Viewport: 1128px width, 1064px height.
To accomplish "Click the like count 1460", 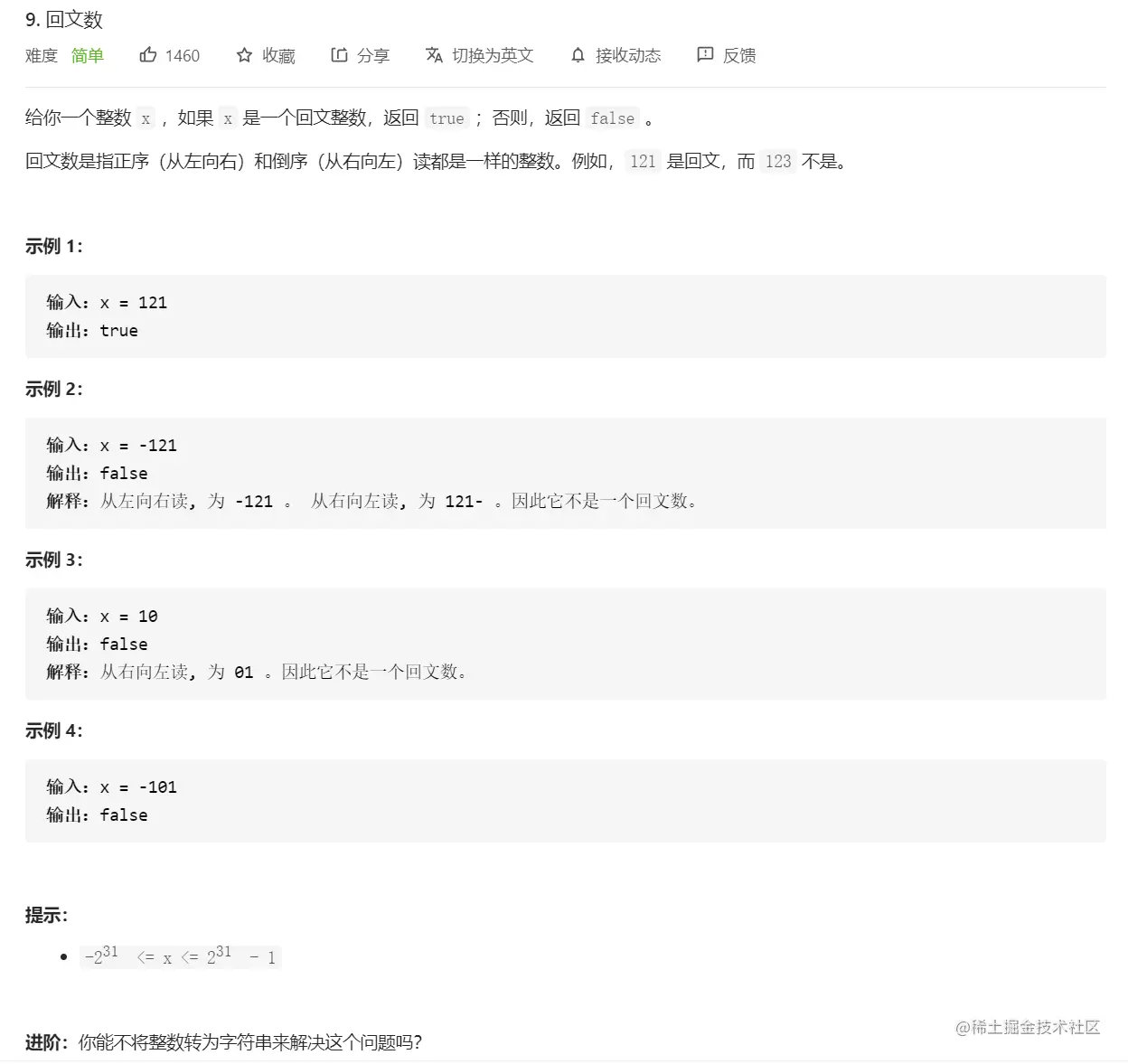I will (183, 56).
